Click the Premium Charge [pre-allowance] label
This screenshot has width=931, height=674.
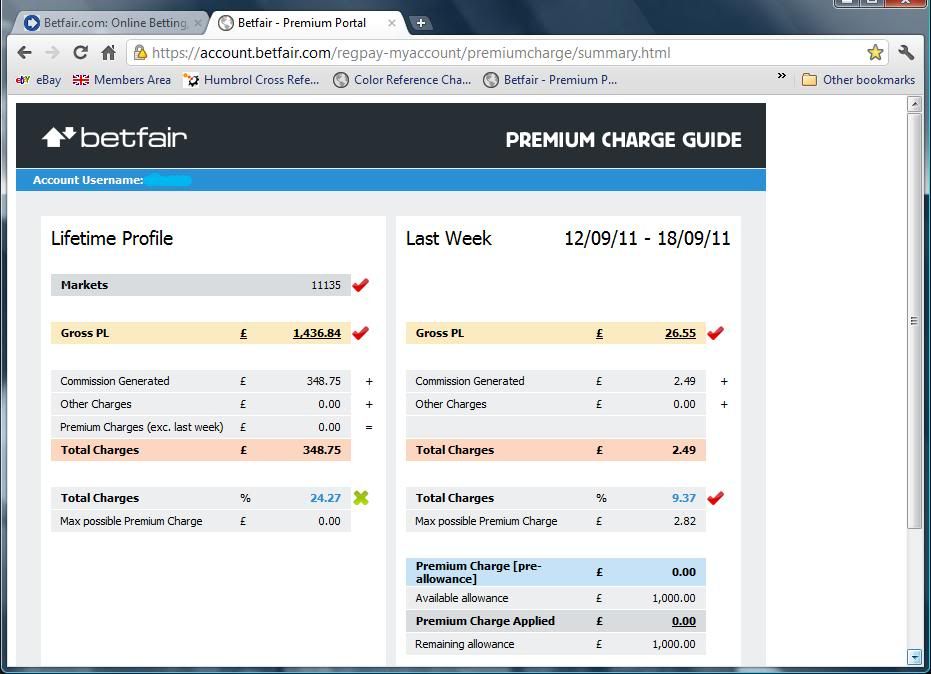479,572
